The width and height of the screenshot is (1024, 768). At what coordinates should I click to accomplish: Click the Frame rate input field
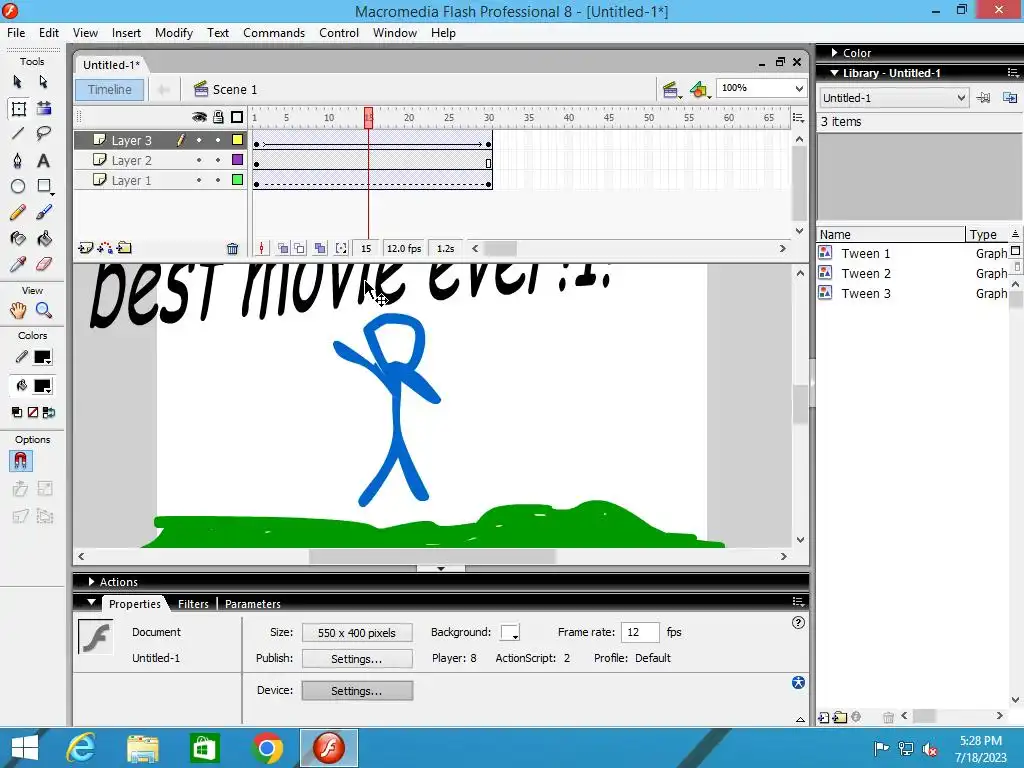(640, 632)
